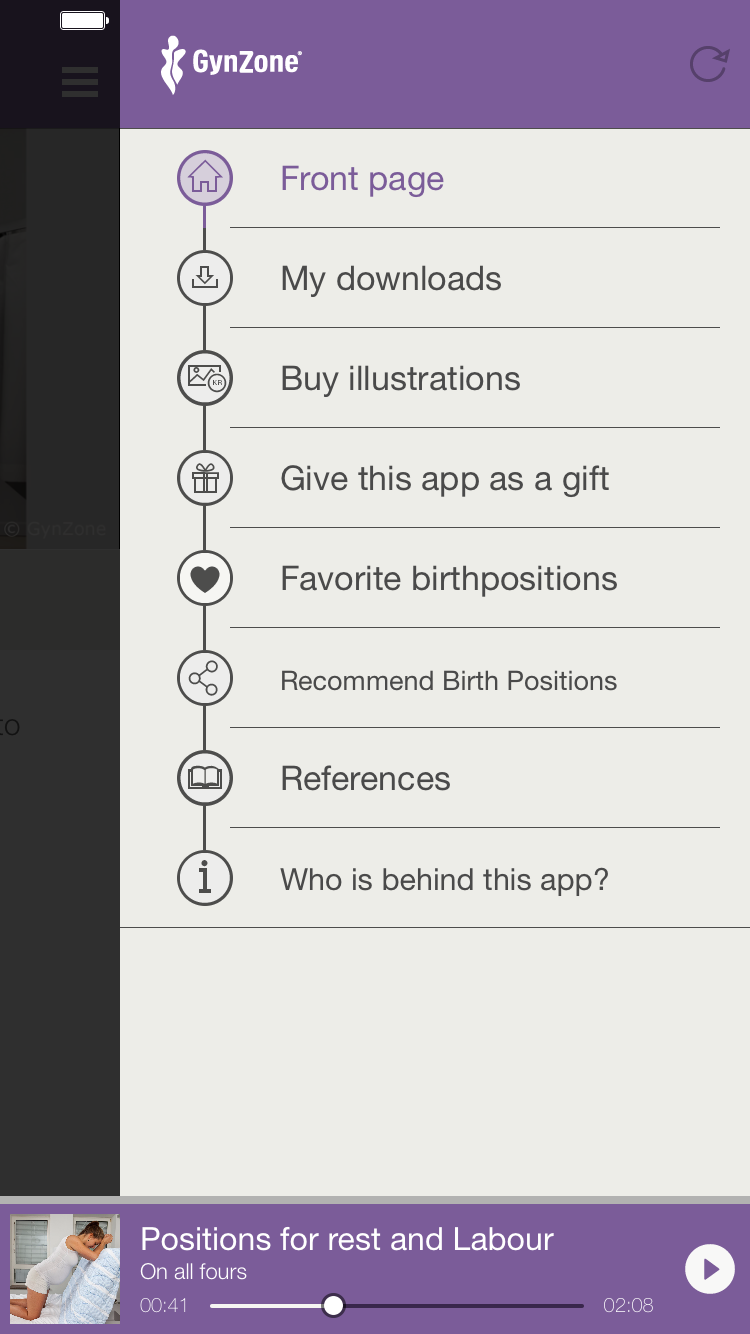Viewport: 750px width, 1334px height.
Task: Tap the info icon at menu bottom
Action: 205,878
